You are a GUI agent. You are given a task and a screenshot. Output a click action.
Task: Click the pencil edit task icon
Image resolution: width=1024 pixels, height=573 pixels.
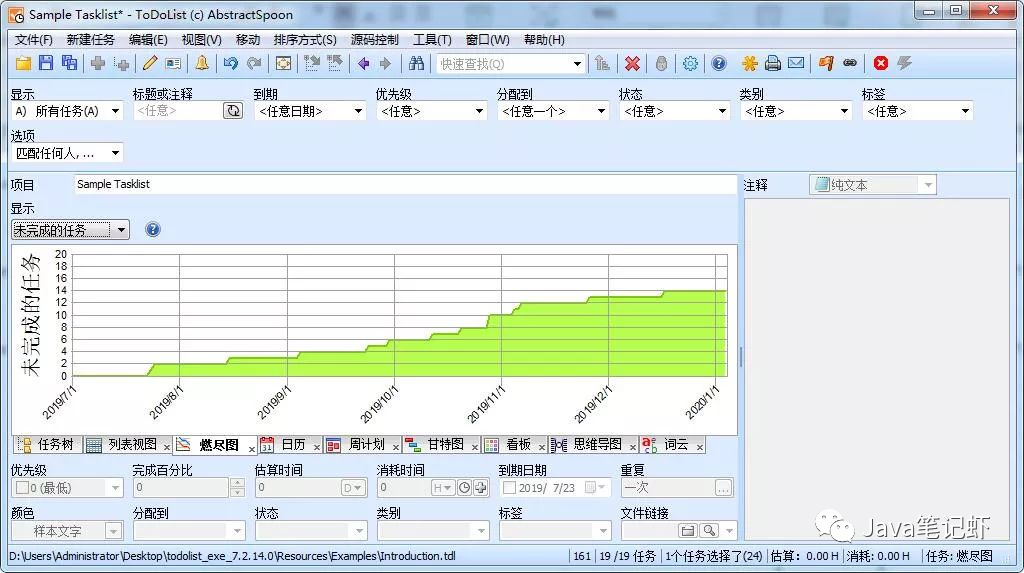(x=150, y=63)
